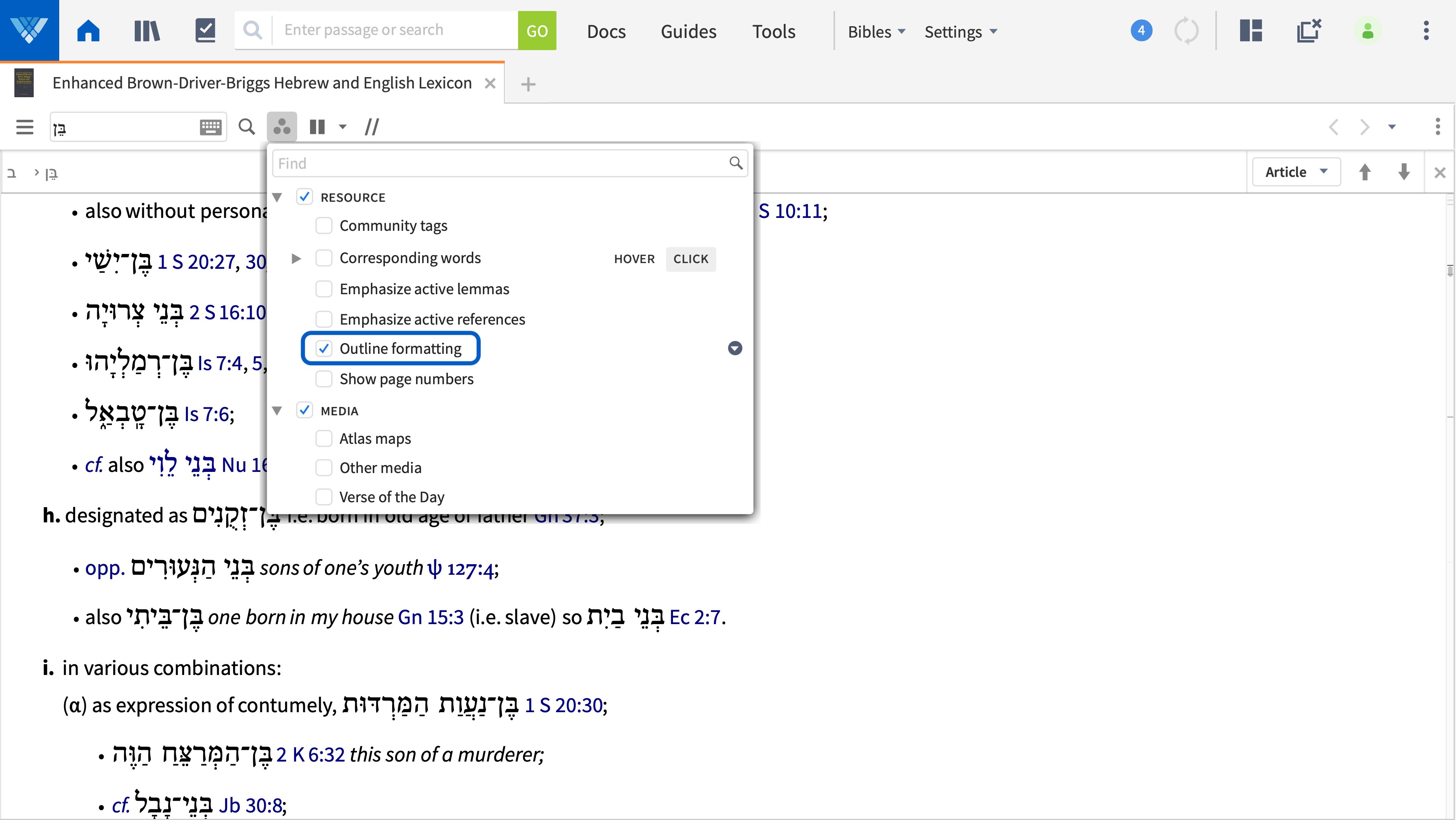Screen dimensions: 1456x820
Task: Open the Logos app logo menu
Action: [x=29, y=30]
